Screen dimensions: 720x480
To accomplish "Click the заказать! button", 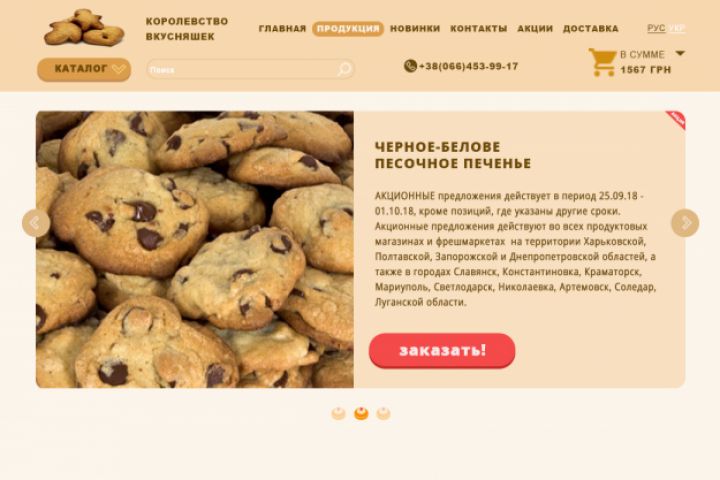I will coord(442,350).
